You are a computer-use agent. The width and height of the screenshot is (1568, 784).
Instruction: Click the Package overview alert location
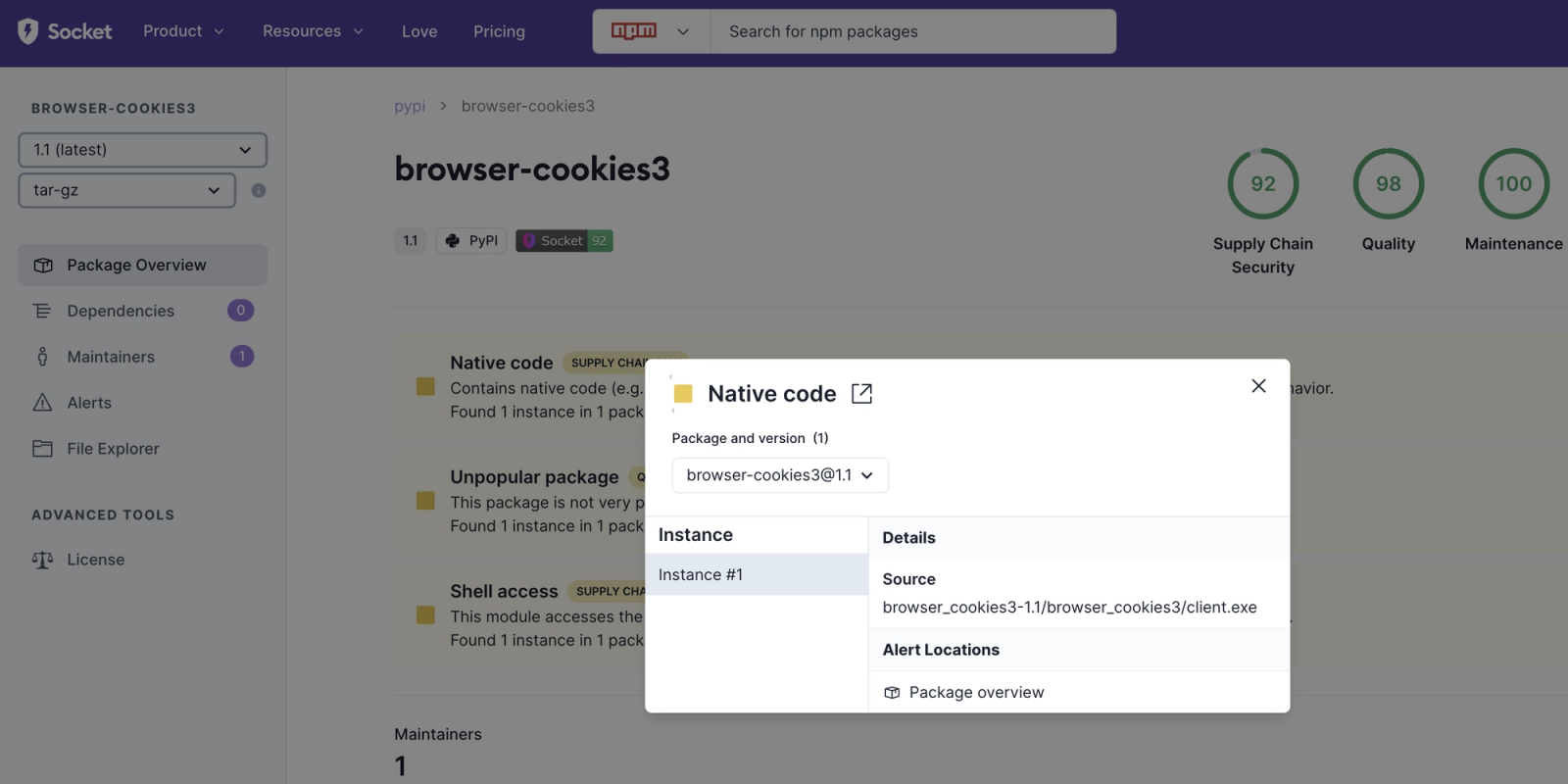click(x=976, y=693)
